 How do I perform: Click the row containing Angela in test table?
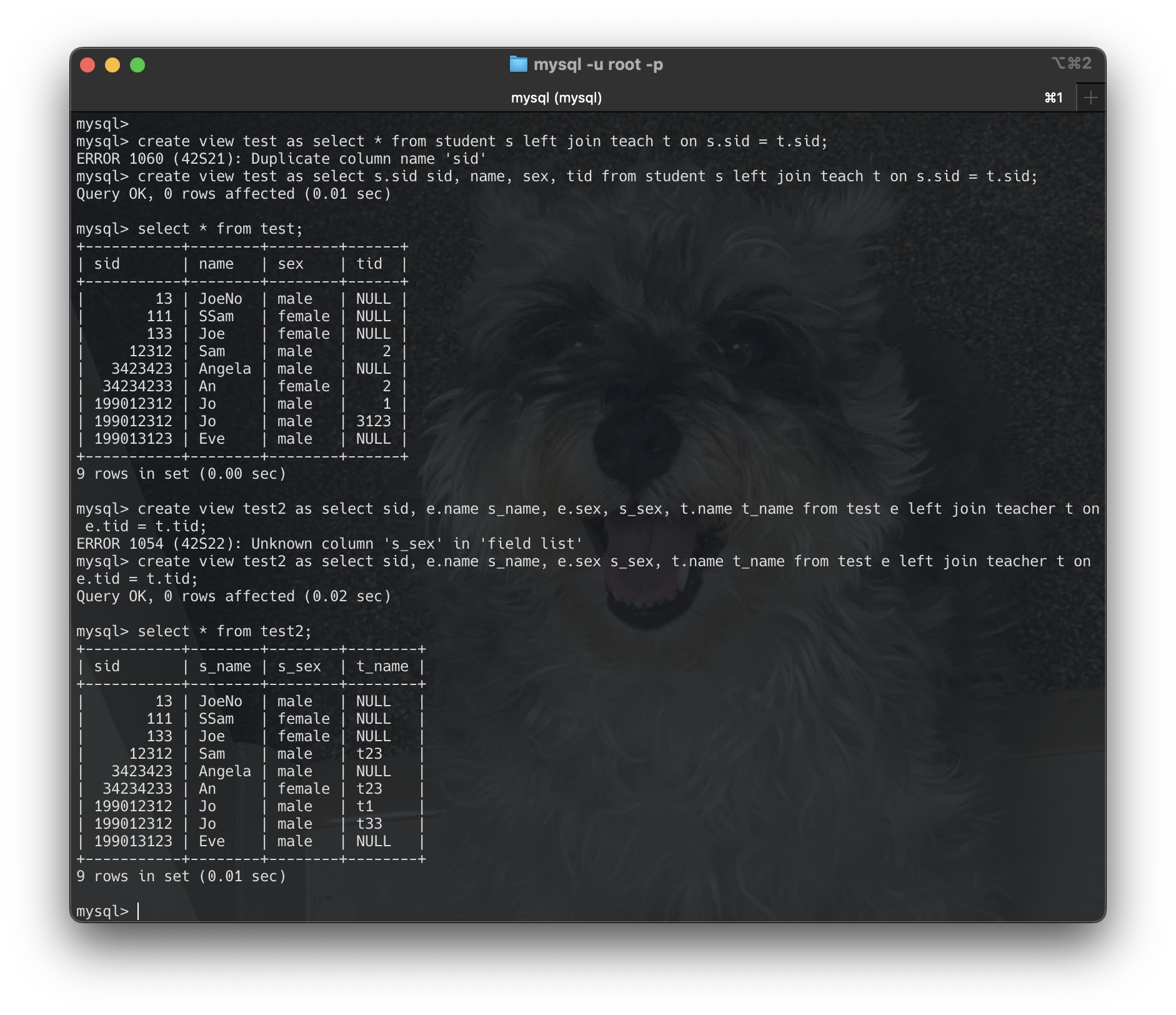tap(225, 369)
